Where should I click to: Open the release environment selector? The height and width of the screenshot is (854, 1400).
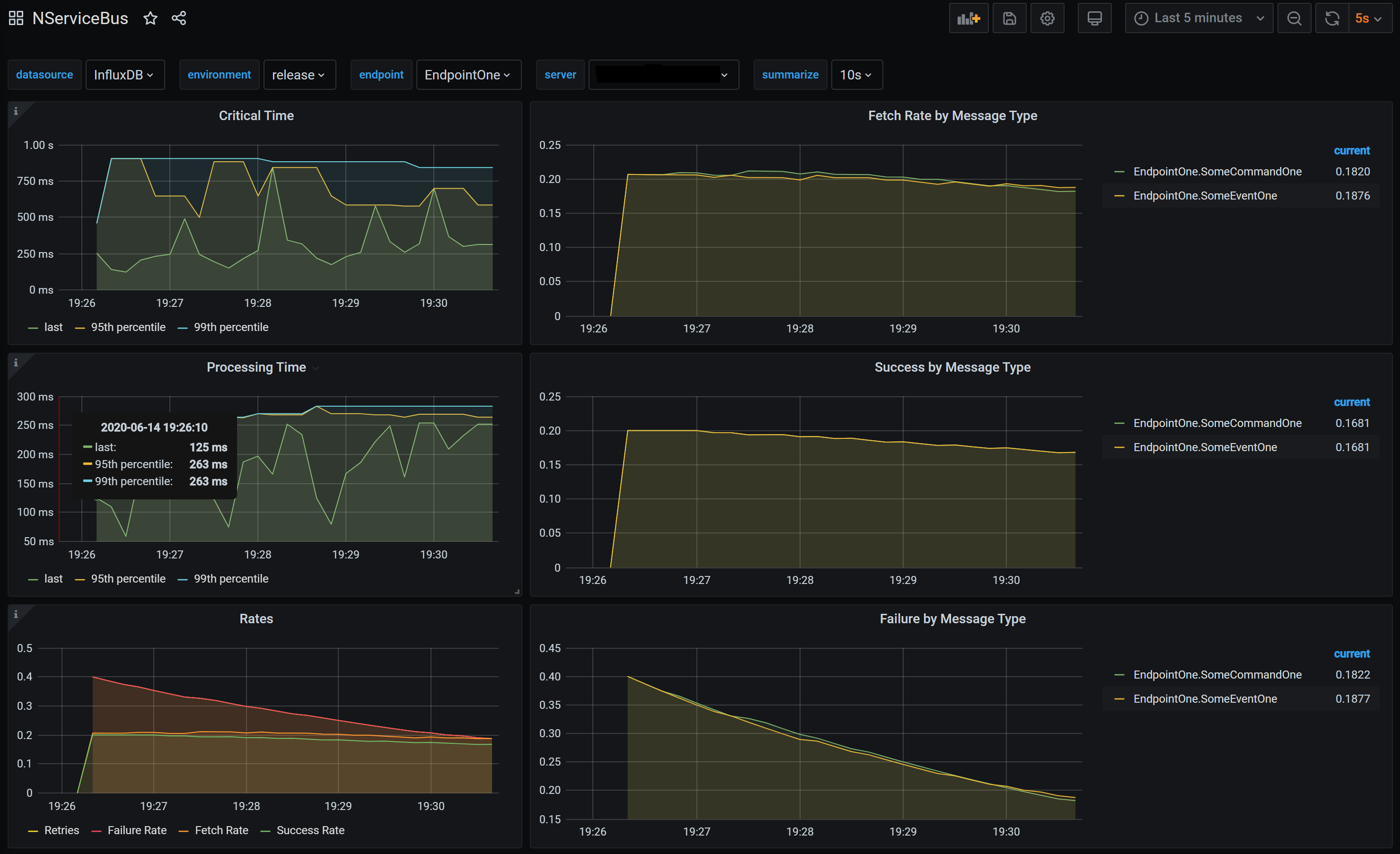(x=299, y=75)
